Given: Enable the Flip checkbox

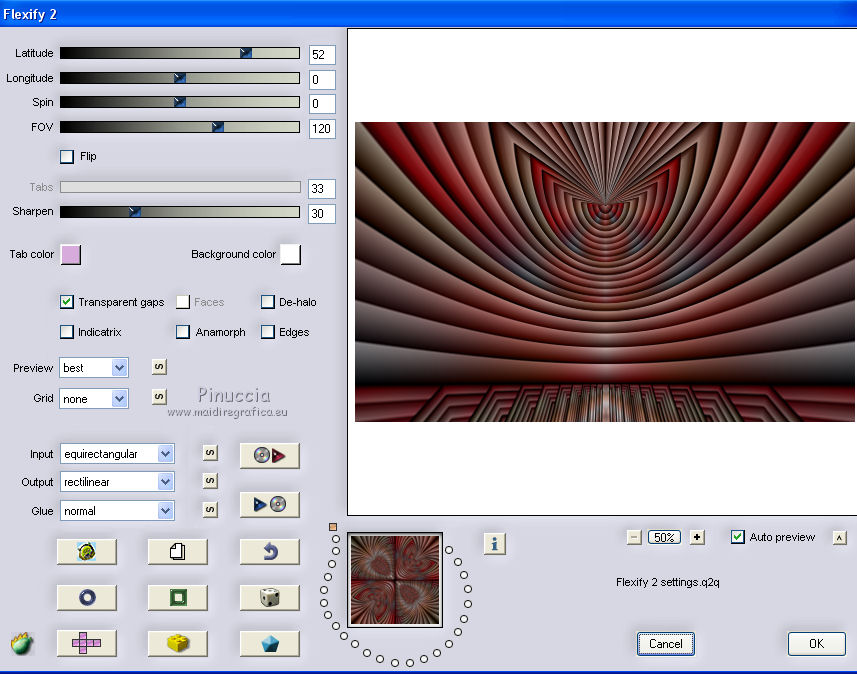Looking at the screenshot, I should coord(67,157).
